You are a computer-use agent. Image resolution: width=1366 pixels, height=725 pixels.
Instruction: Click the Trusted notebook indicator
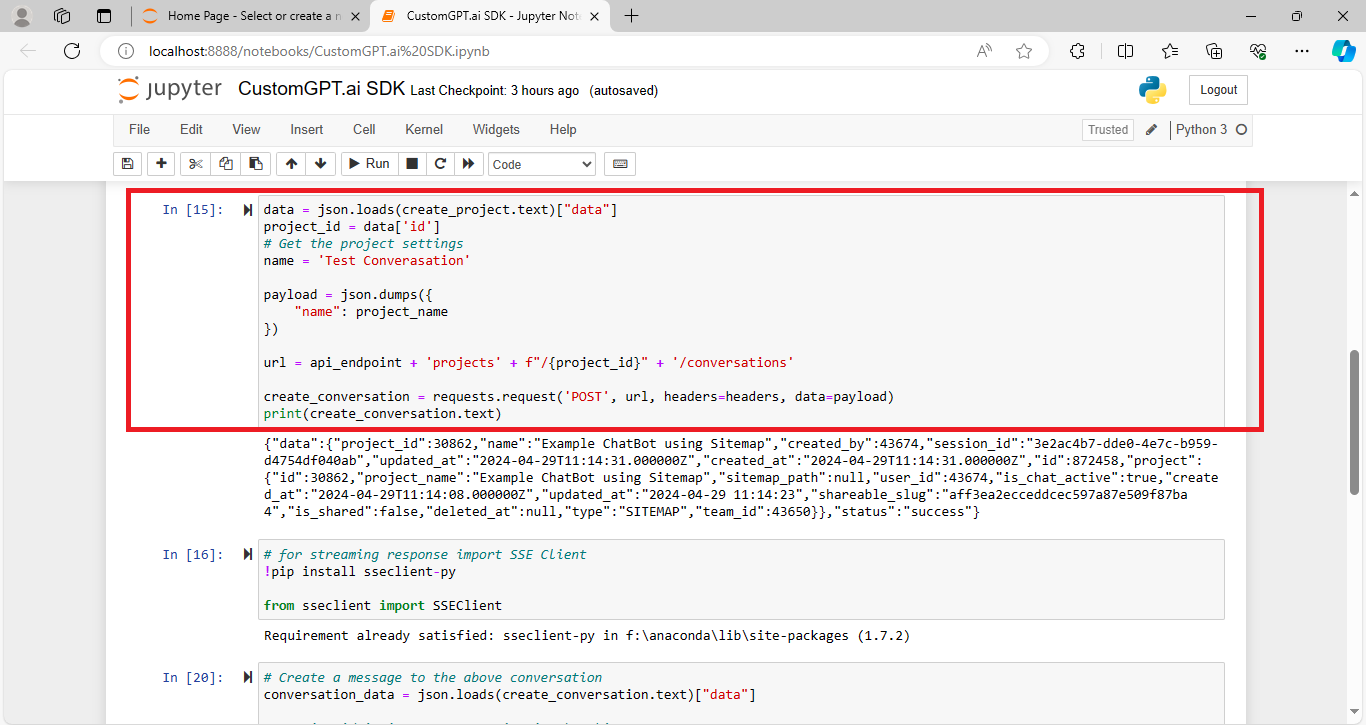1107,129
